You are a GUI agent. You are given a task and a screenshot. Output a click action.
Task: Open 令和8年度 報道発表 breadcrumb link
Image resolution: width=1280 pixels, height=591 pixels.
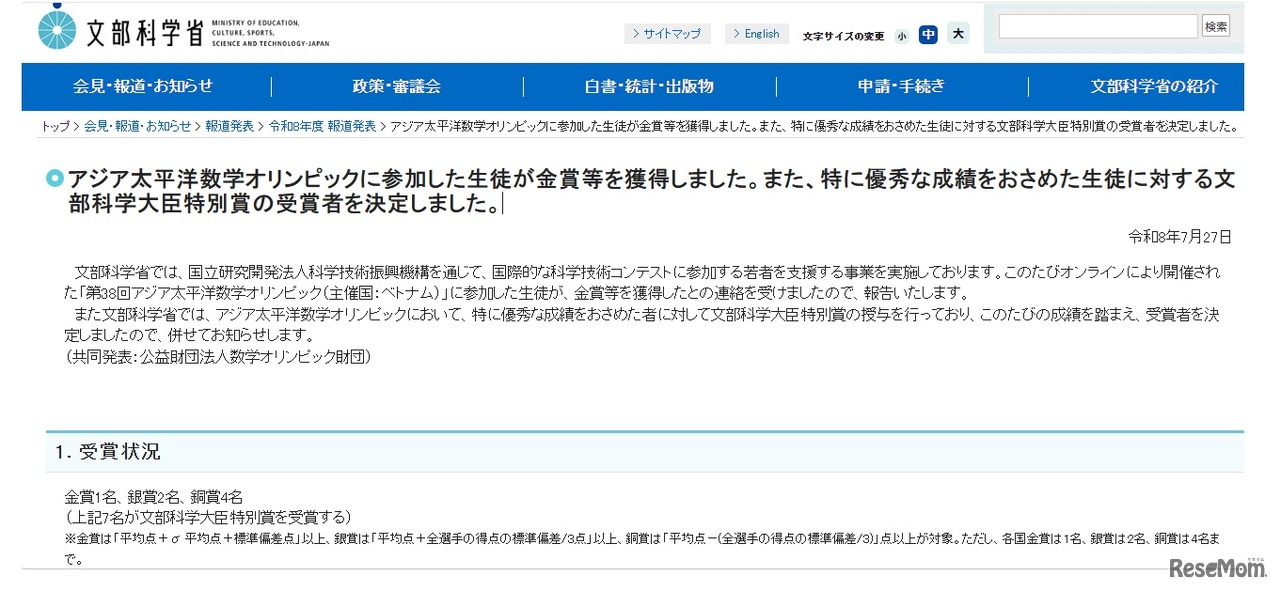pyautogui.click(x=322, y=126)
